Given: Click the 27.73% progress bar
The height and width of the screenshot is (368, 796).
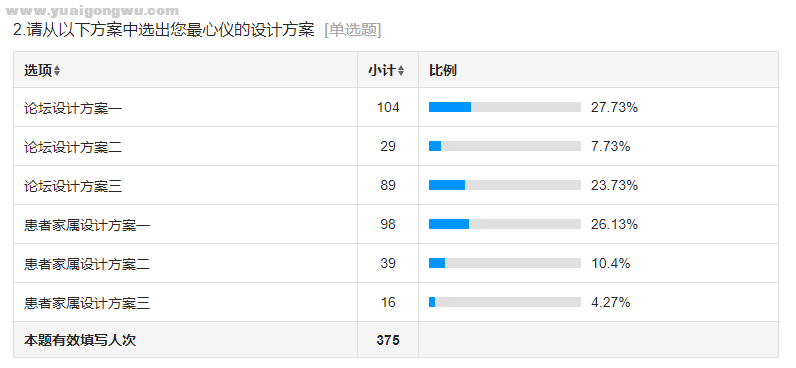Looking at the screenshot, I should pos(505,107).
